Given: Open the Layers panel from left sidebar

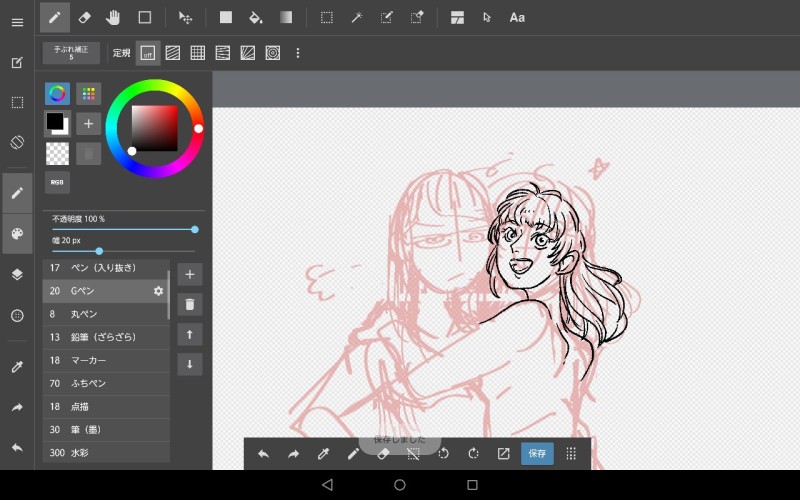Looking at the screenshot, I should [x=17, y=274].
